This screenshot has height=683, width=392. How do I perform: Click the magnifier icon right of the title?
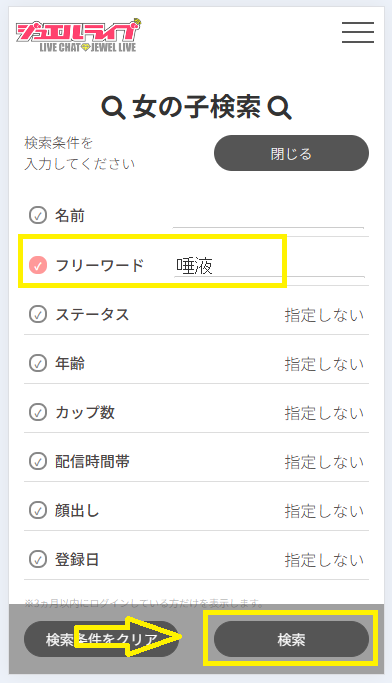click(x=279, y=108)
